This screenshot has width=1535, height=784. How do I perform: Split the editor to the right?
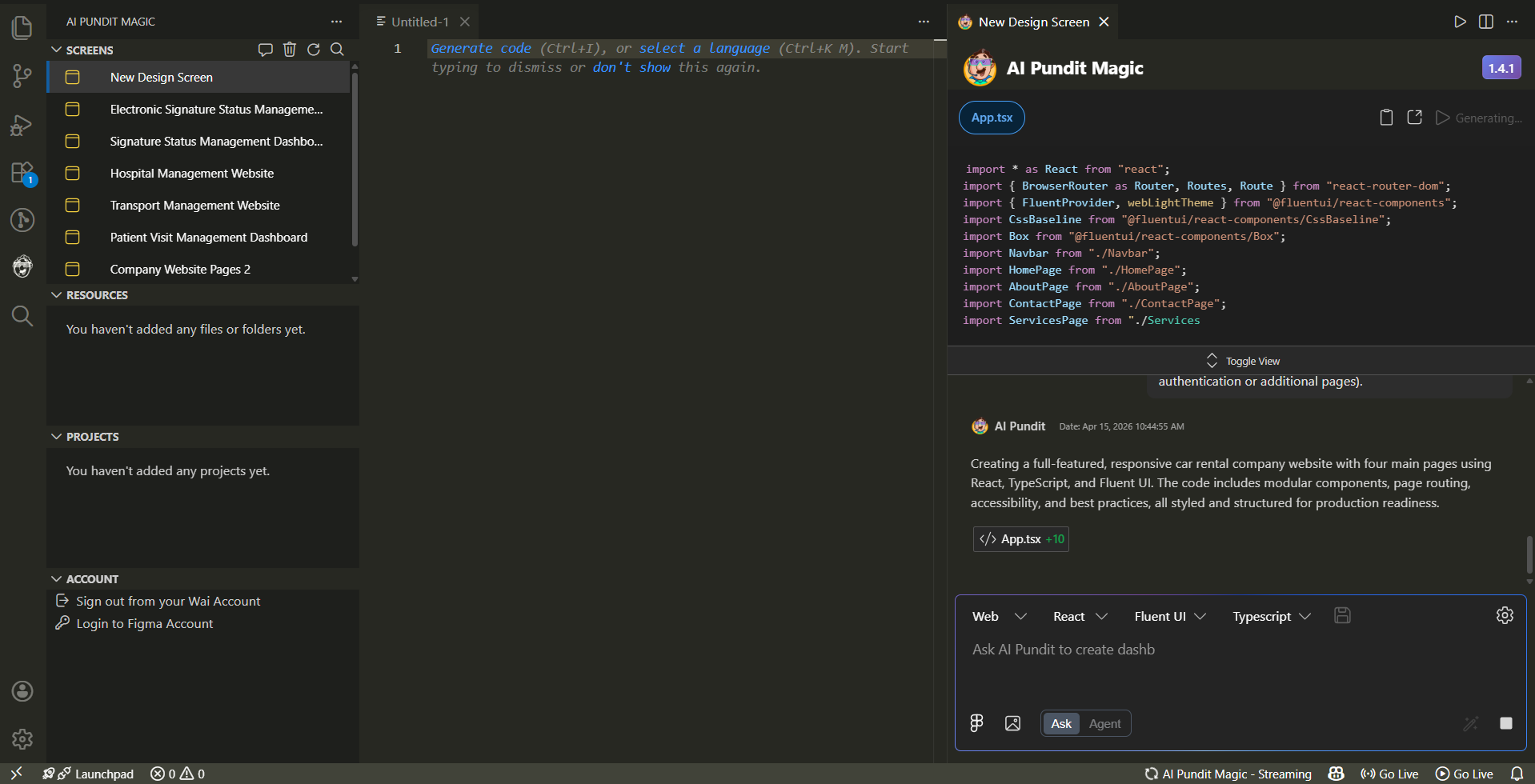coord(1486,22)
